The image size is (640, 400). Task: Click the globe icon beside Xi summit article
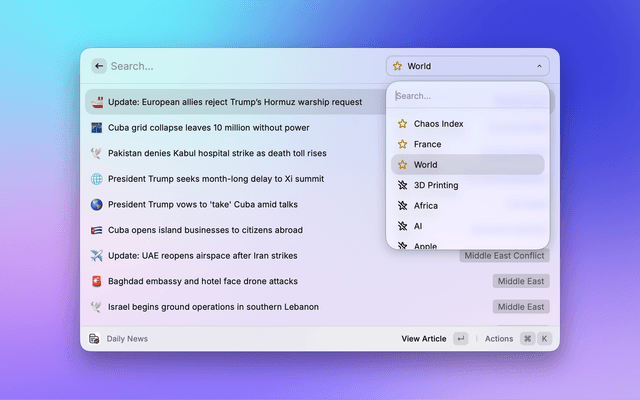97,179
